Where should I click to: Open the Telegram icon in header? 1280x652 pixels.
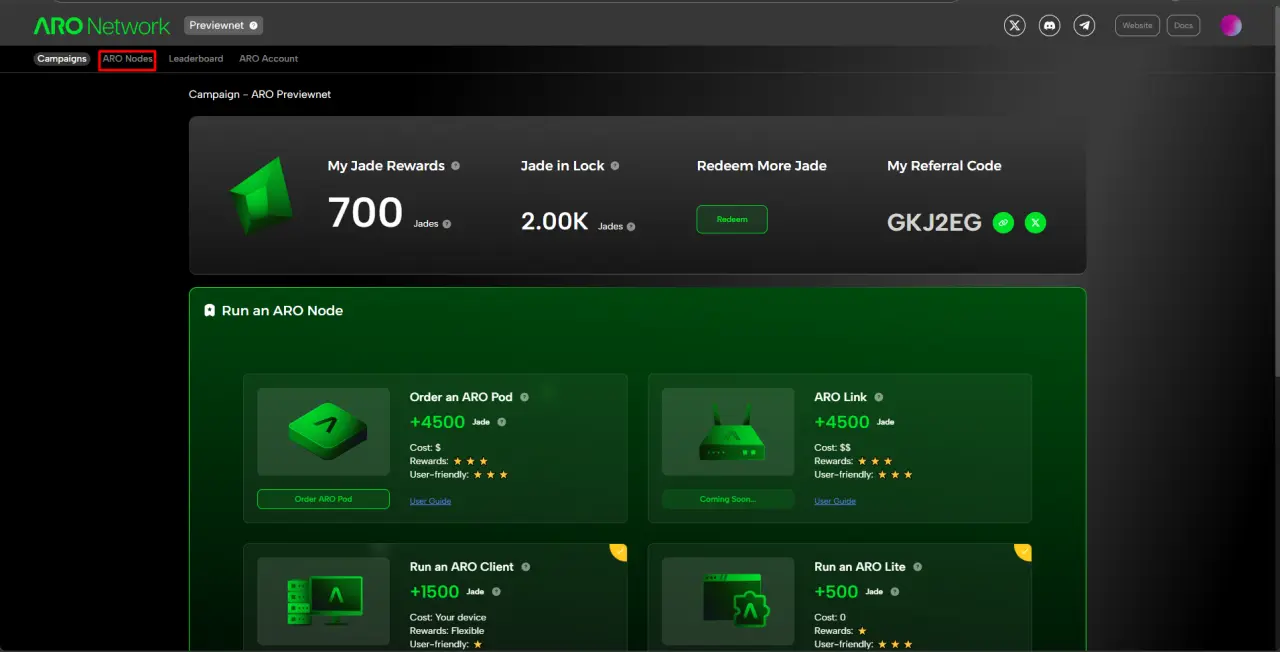pyautogui.click(x=1084, y=26)
